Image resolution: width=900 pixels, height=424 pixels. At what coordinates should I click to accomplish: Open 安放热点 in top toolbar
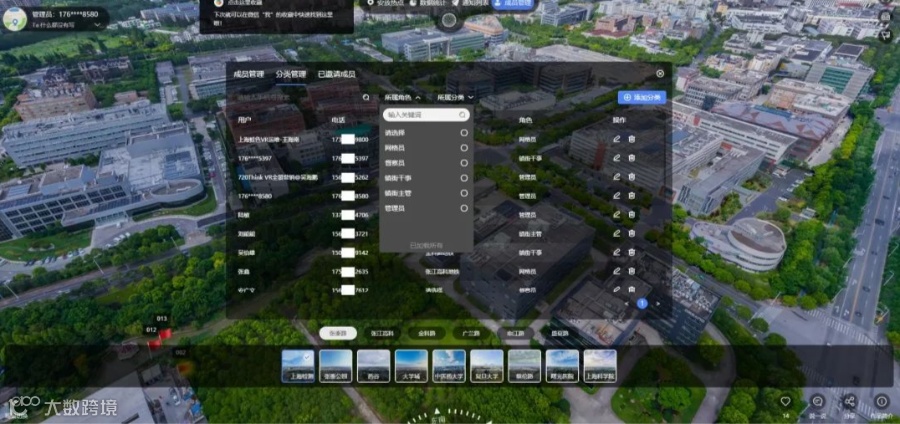click(387, 2)
